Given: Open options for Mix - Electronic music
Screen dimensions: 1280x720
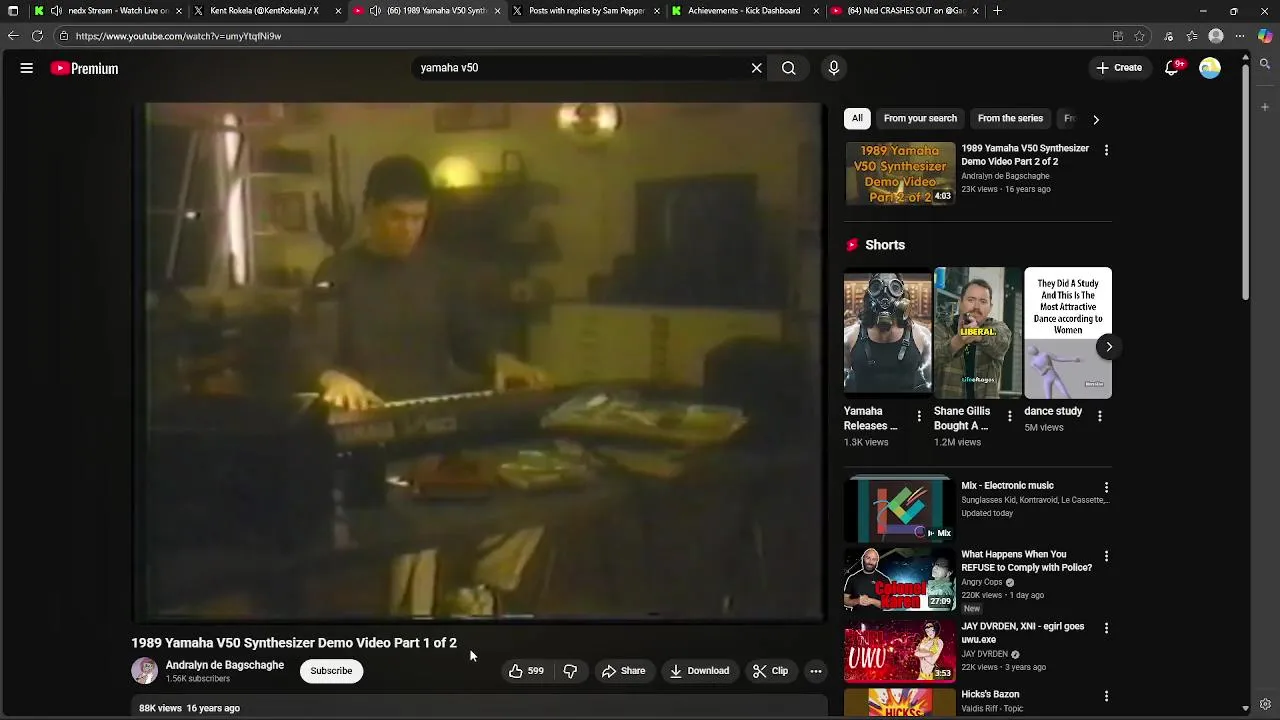Looking at the screenshot, I should click(x=1106, y=488).
